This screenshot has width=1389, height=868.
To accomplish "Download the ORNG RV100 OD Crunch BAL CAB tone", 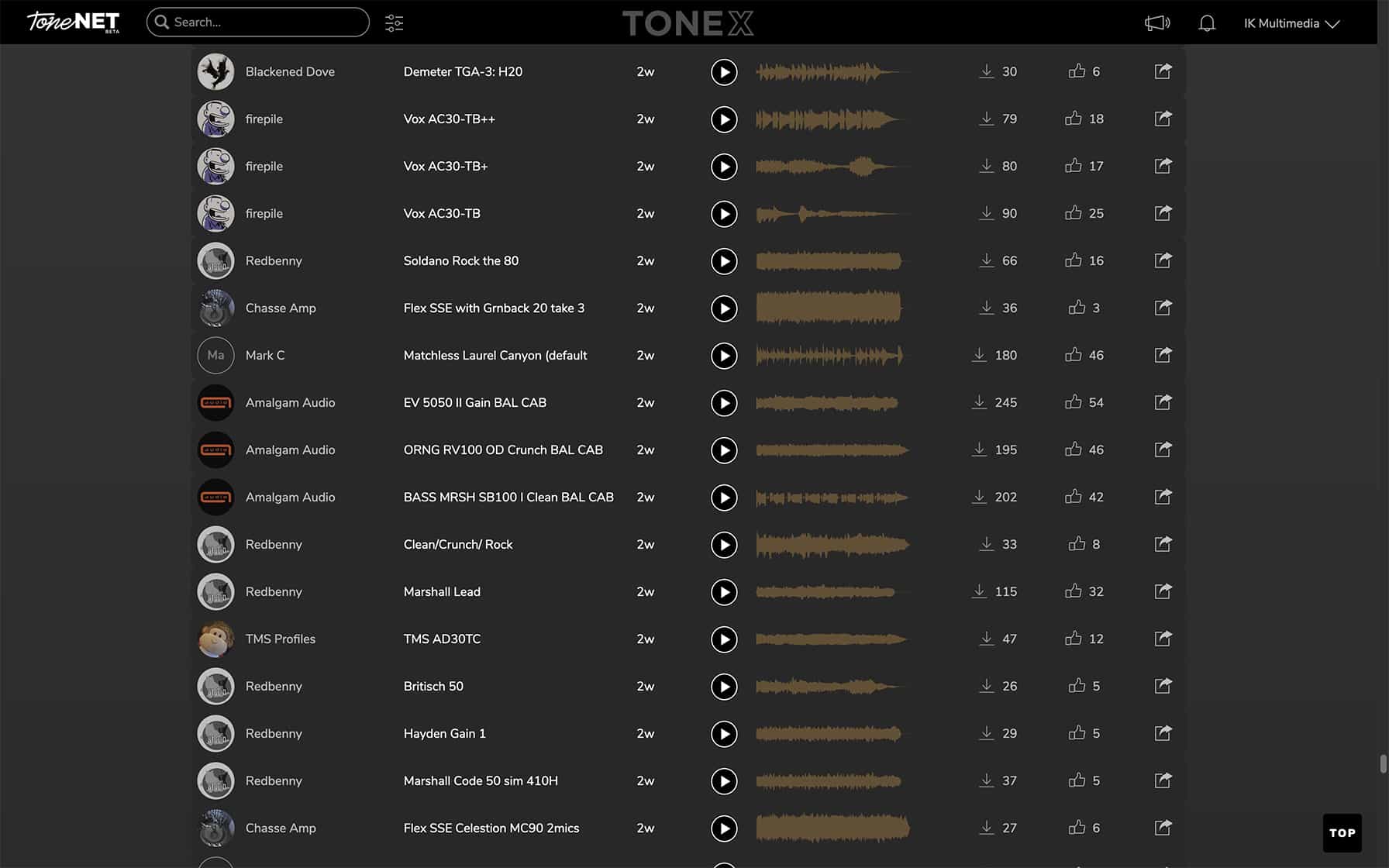I will click(x=979, y=449).
